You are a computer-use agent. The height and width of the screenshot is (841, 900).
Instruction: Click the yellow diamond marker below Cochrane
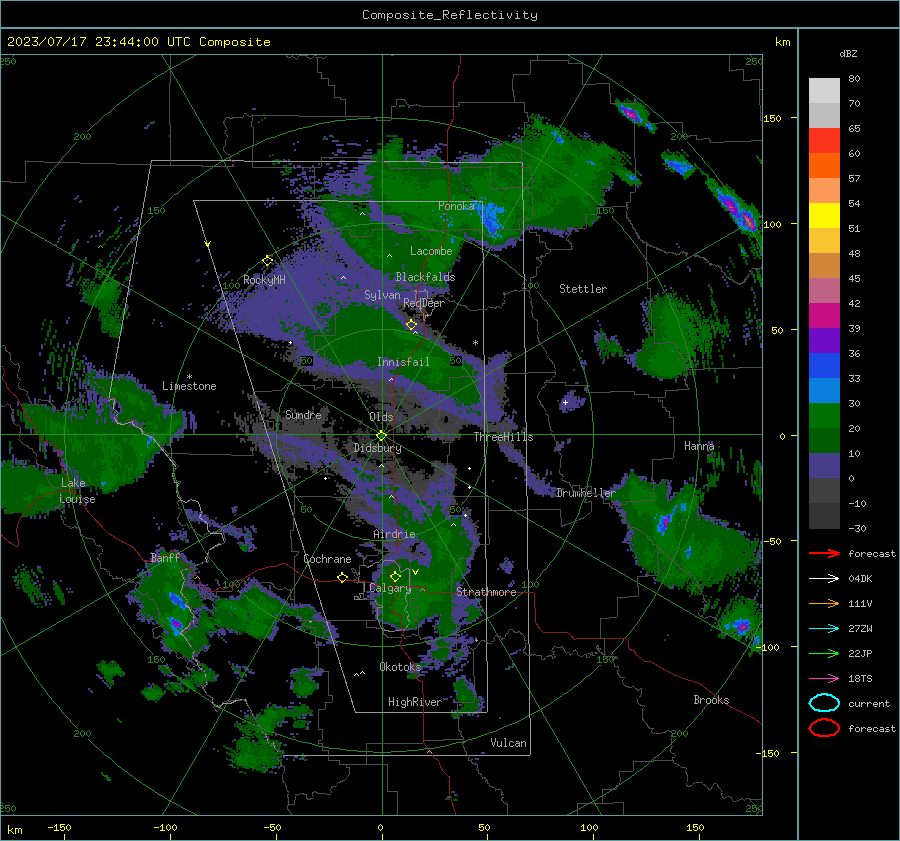pos(342,577)
